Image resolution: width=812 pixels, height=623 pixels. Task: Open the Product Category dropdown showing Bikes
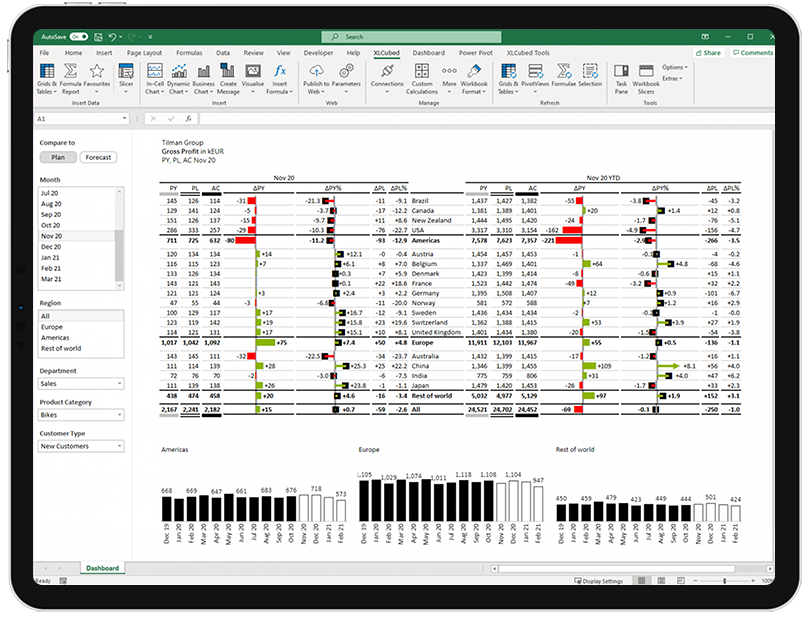click(81, 415)
